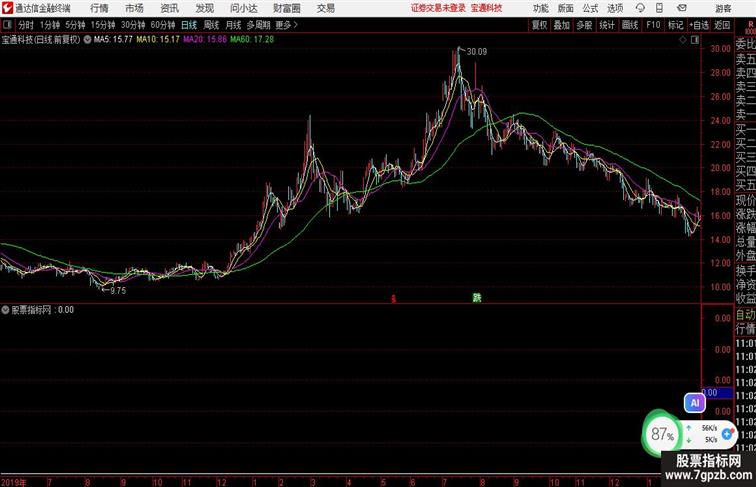Viewport: 756px width, 487px height.
Task: Switch to 5分钟 period
Action: click(x=75, y=25)
